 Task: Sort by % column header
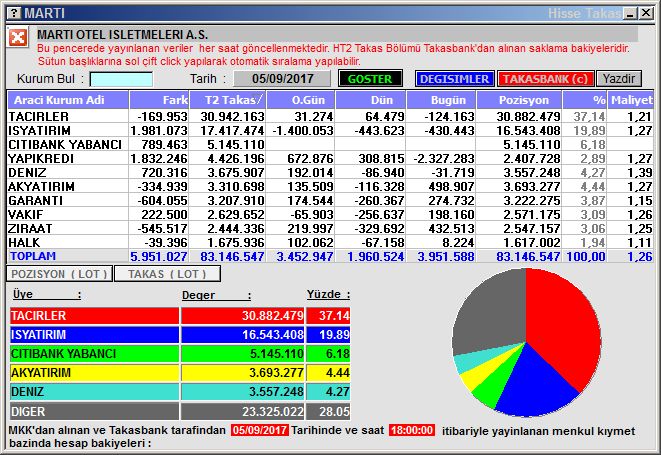click(585, 100)
